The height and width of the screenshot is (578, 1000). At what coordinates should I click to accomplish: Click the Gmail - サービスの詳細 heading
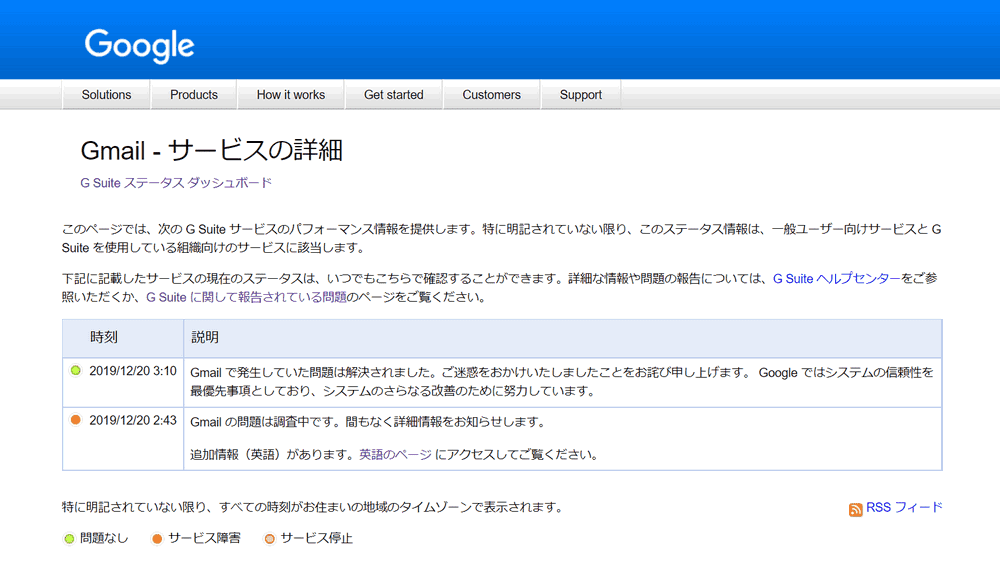pyautogui.click(x=212, y=151)
